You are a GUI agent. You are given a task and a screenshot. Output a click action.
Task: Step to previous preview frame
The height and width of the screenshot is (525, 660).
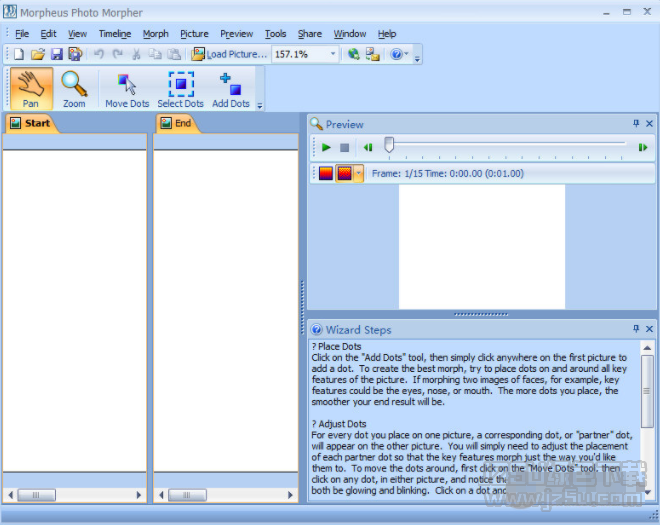point(368,147)
